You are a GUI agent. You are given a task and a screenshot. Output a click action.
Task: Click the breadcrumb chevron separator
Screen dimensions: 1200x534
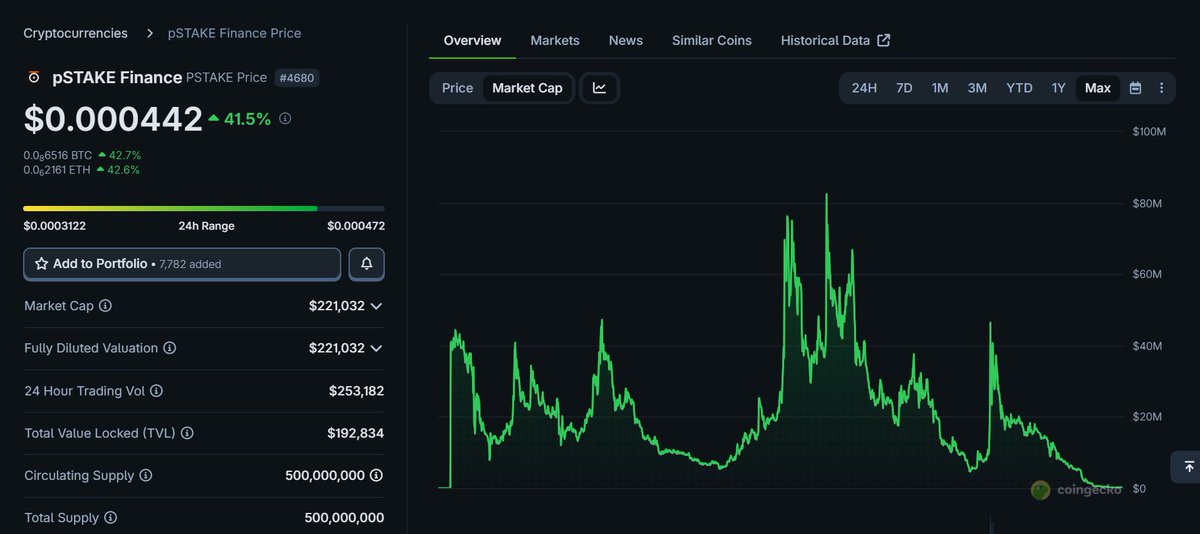pos(149,33)
